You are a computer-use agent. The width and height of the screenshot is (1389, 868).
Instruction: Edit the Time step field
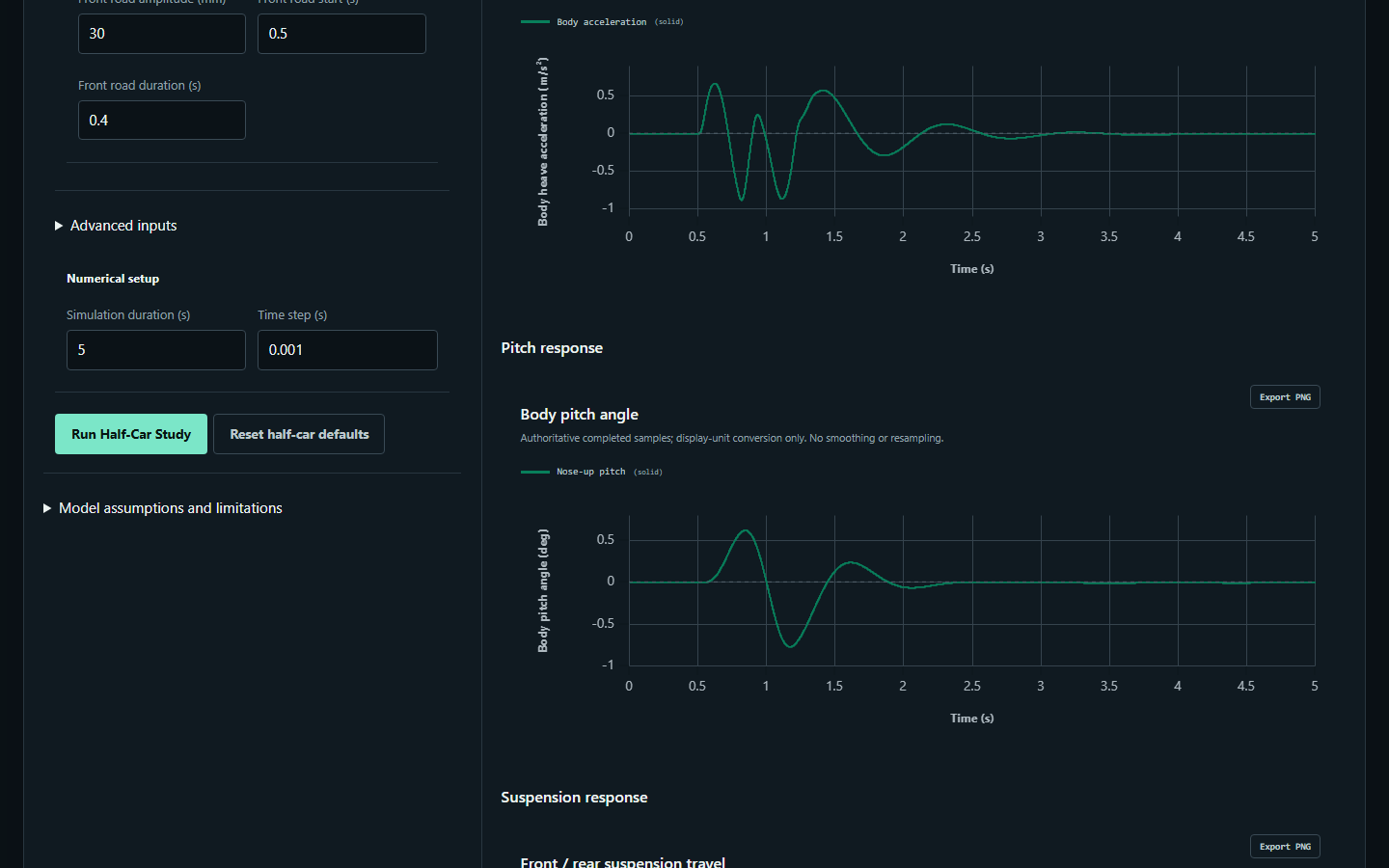point(347,350)
